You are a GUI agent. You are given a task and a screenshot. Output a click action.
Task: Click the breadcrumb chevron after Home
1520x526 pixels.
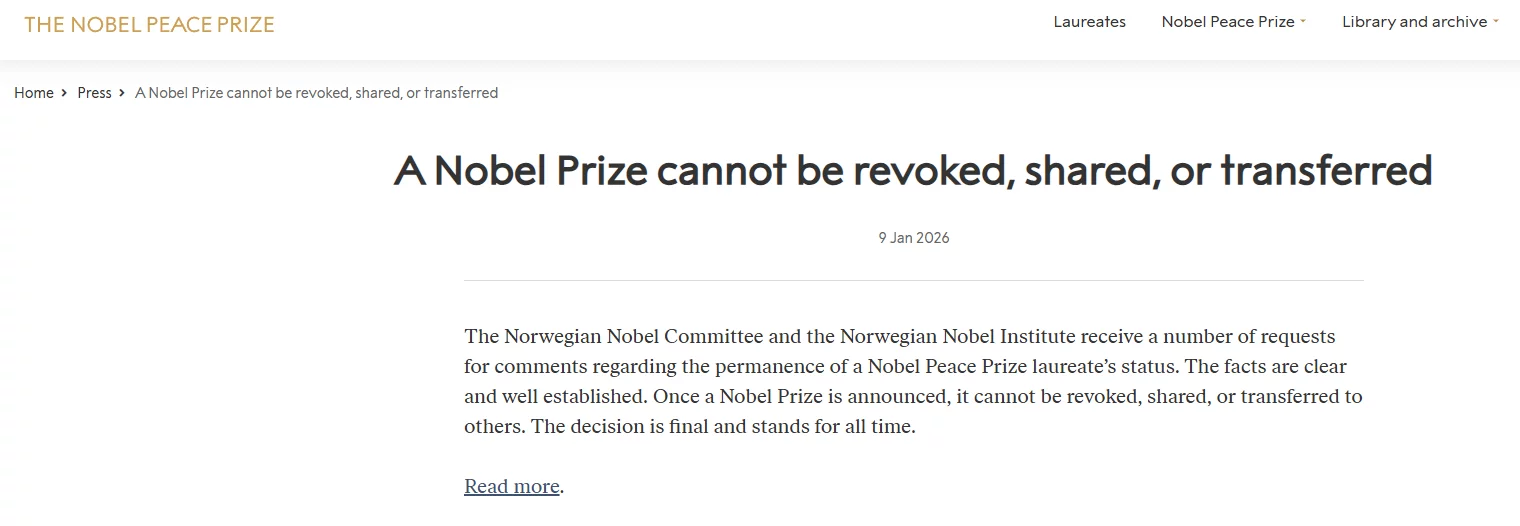pyautogui.click(x=65, y=93)
